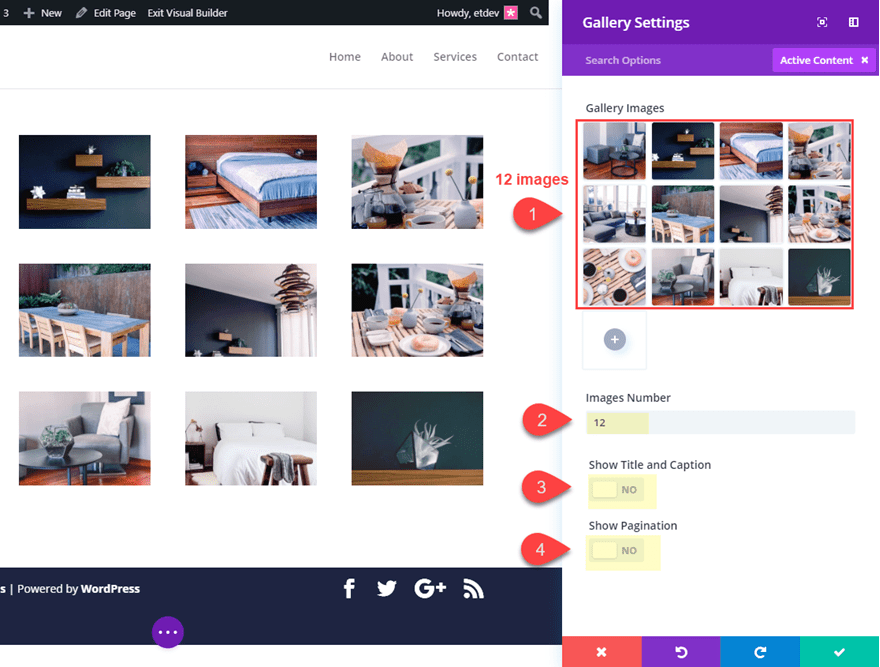Viewport: 880px width, 667px height.
Task: Click the Twitter icon in the footer
Action: [387, 589]
